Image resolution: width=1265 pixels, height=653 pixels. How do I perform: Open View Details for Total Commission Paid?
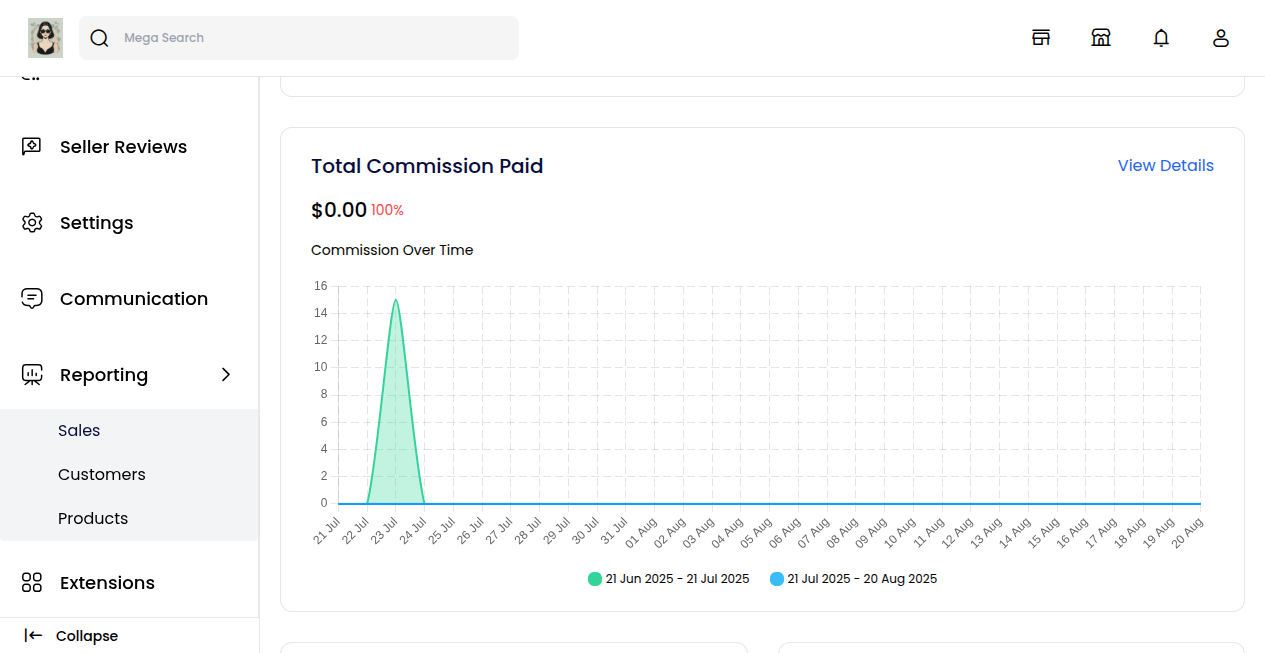click(1166, 165)
